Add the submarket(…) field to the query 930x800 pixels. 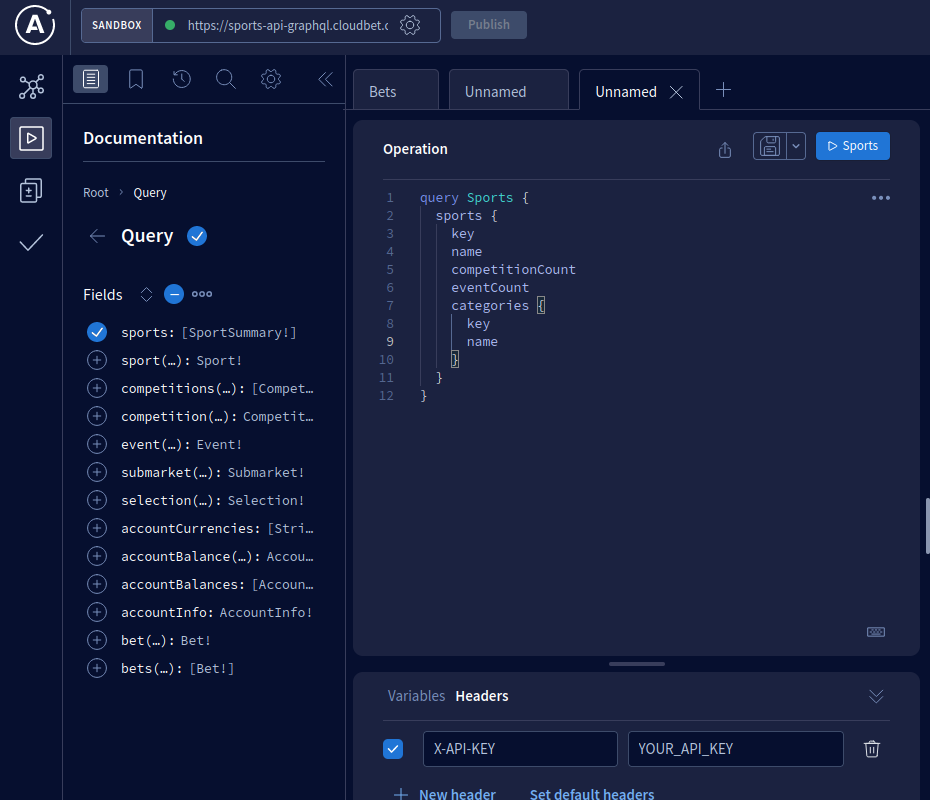[97, 472]
